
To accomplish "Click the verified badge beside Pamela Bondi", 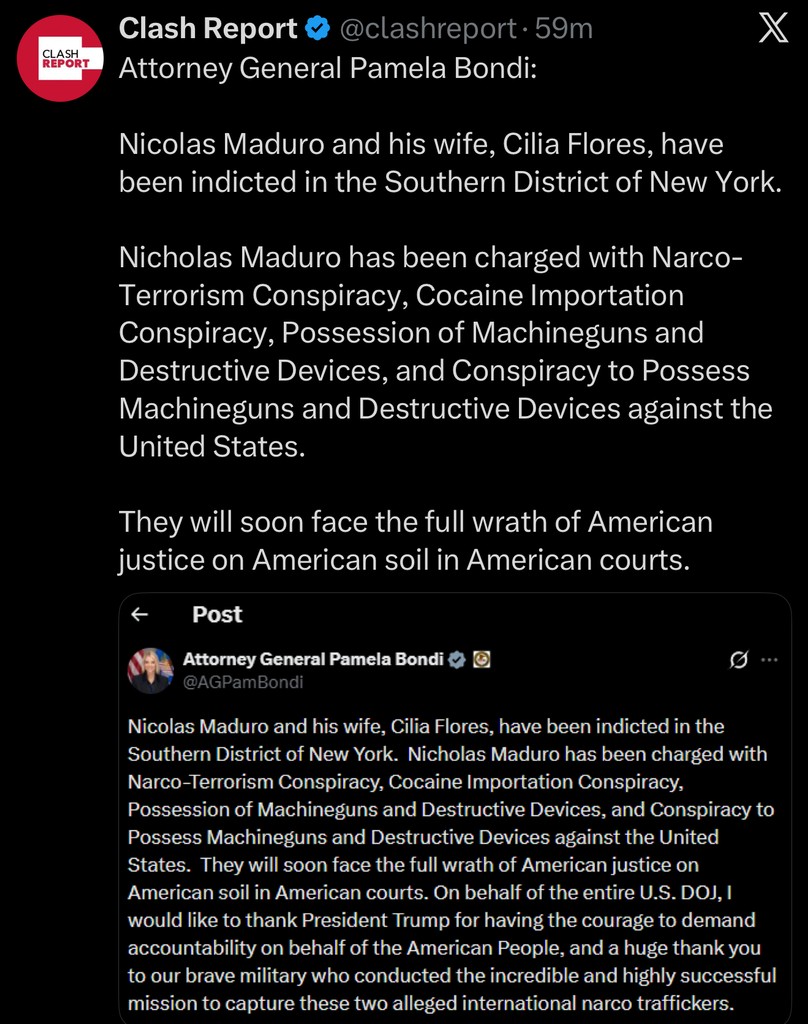I will click(x=457, y=659).
